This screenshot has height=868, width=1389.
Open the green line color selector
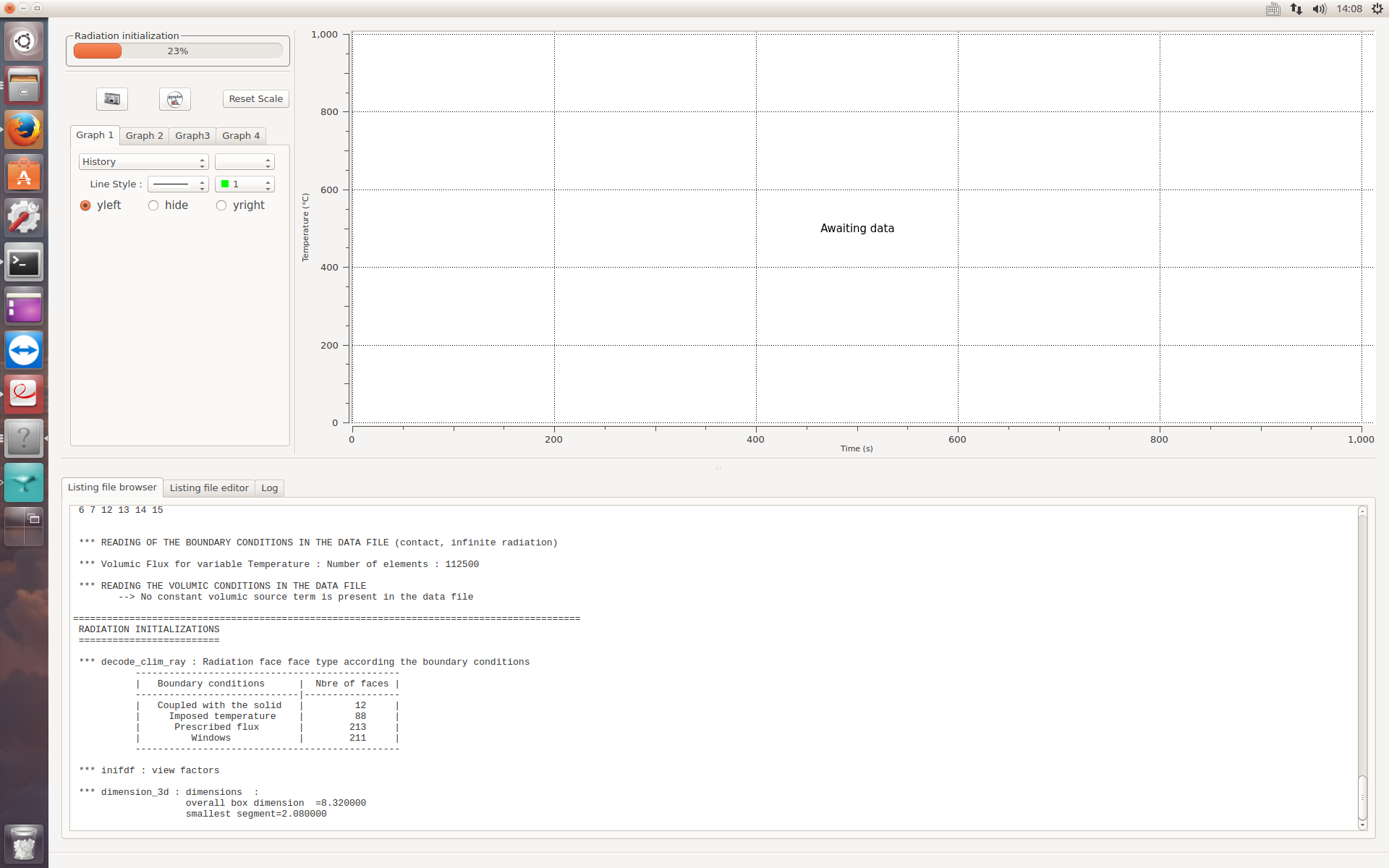(245, 184)
